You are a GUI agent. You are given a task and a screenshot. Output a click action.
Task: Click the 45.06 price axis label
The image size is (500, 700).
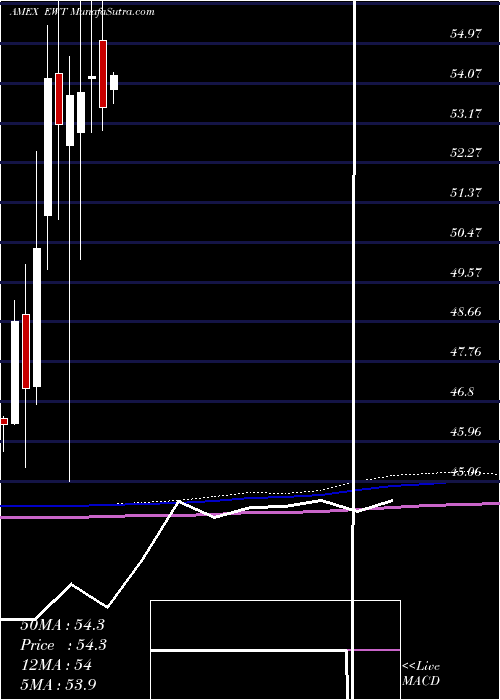point(466,471)
